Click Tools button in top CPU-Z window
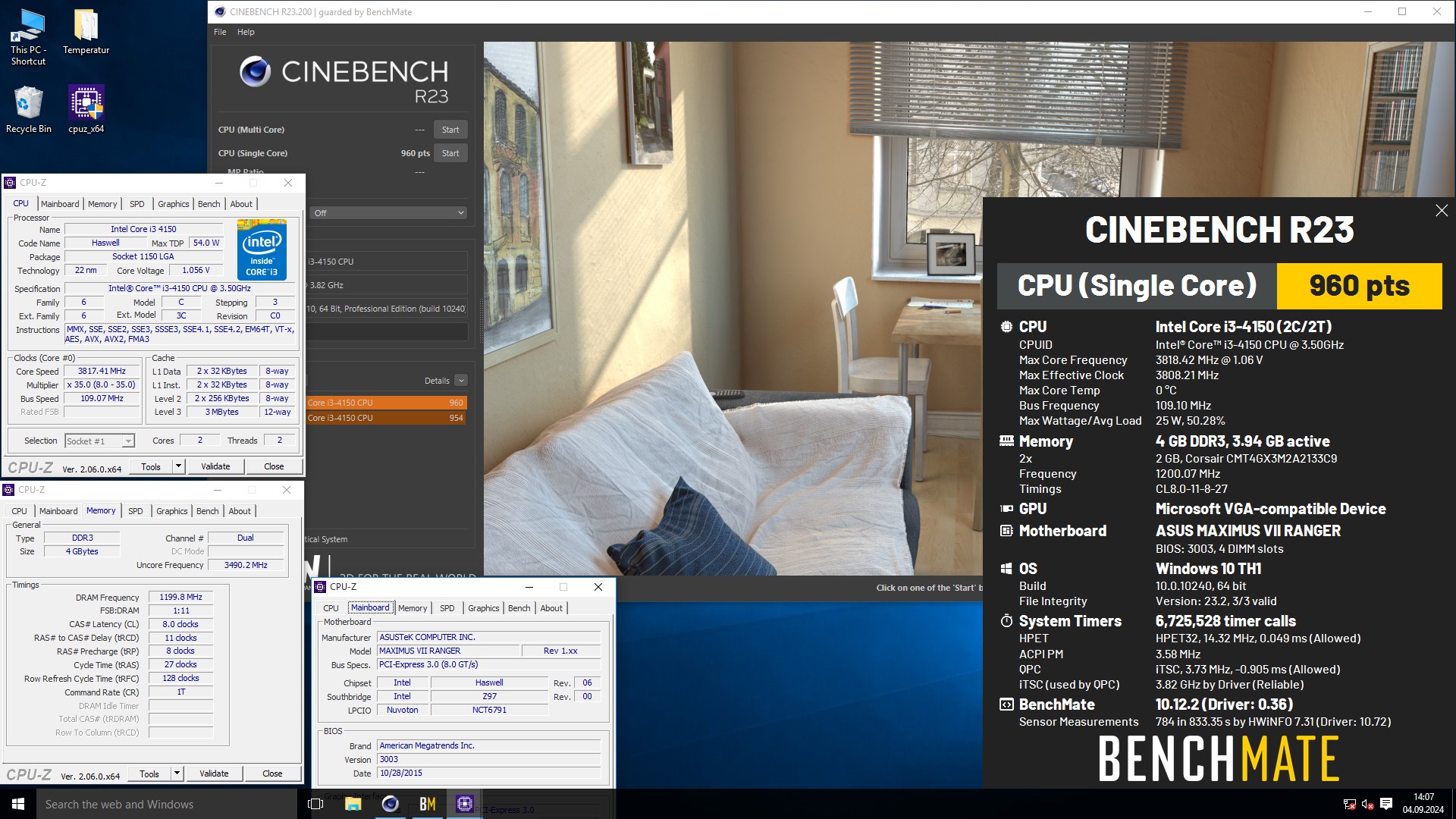Viewport: 1456px width, 819px height. tap(151, 466)
